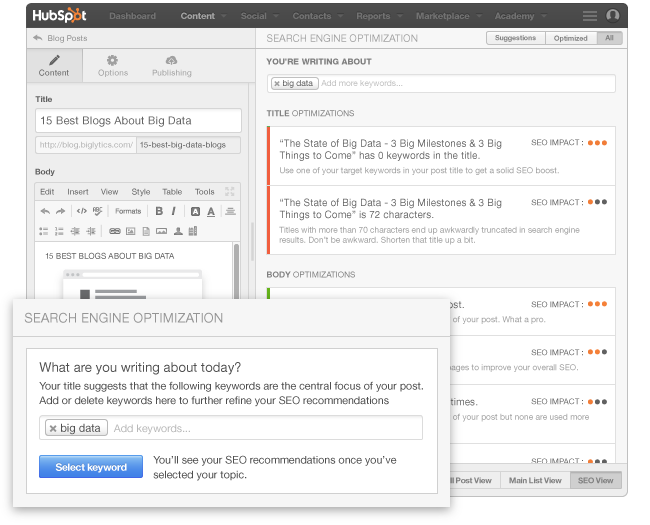Screen dimensions: 650x525
Task: Show All SEO items filter
Action: click(x=609, y=38)
